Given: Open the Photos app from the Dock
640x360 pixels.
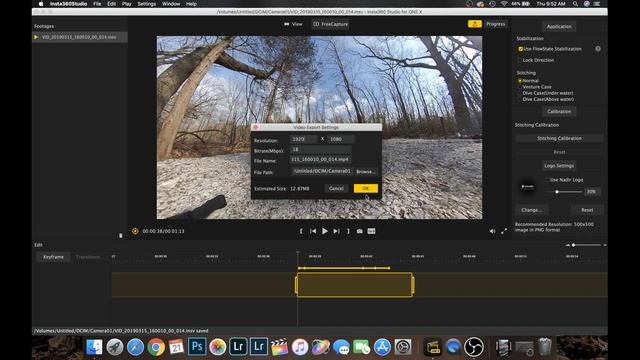Looking at the screenshot, I should click(218, 347).
